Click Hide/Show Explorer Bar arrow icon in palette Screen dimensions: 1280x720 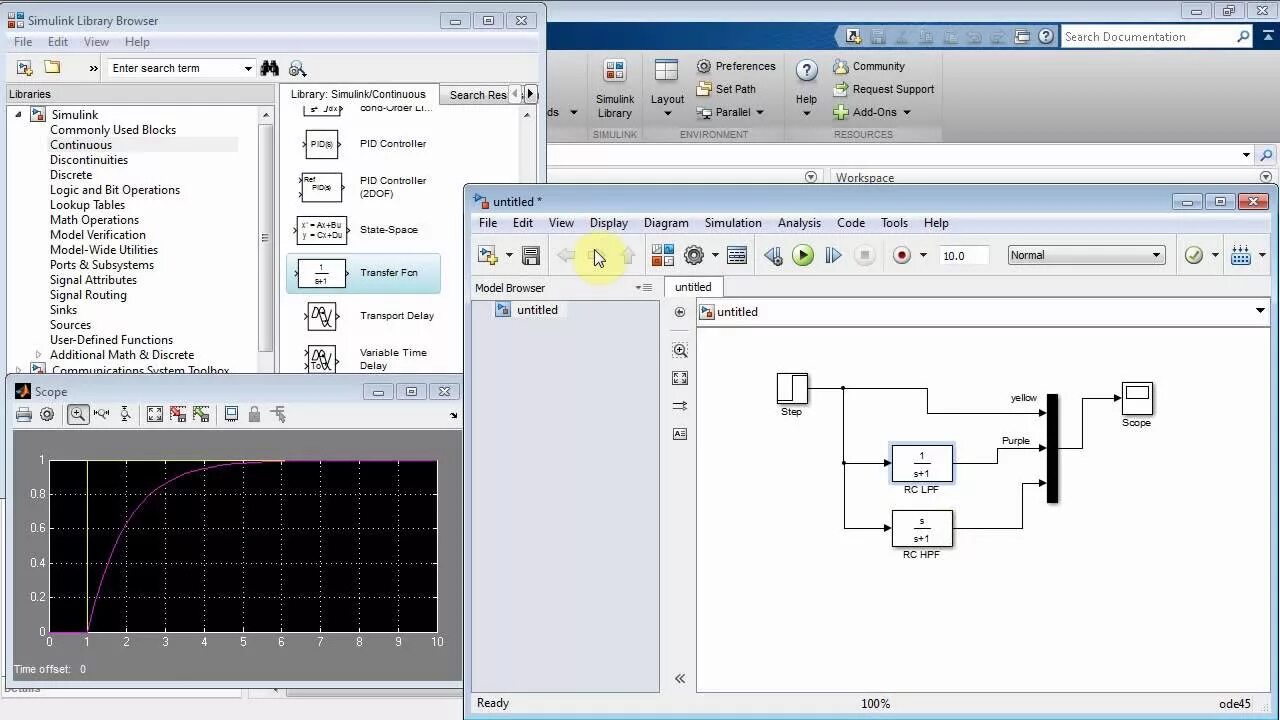click(680, 312)
